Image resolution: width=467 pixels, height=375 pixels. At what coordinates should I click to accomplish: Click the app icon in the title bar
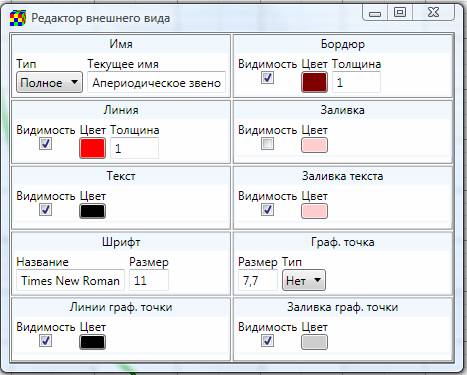(x=17, y=18)
